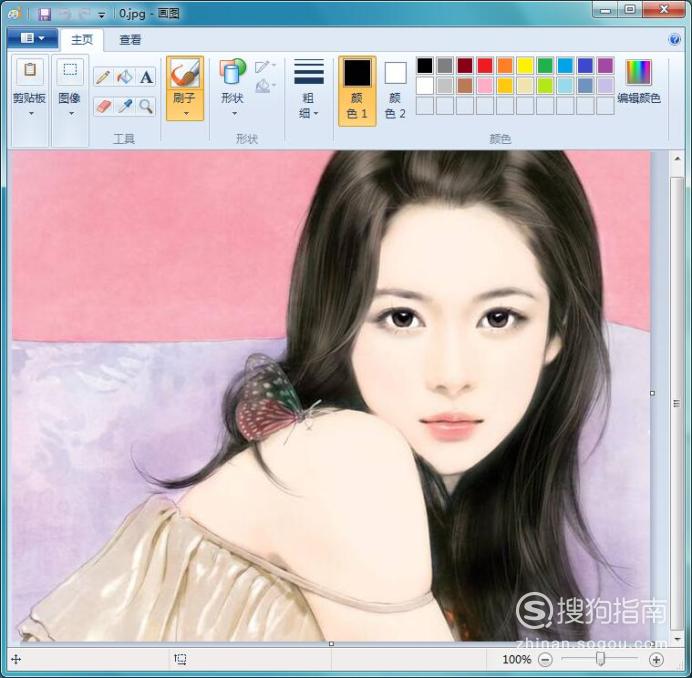This screenshot has height=678, width=692.
Task: Open the line Size thickness icon
Action: point(309,72)
